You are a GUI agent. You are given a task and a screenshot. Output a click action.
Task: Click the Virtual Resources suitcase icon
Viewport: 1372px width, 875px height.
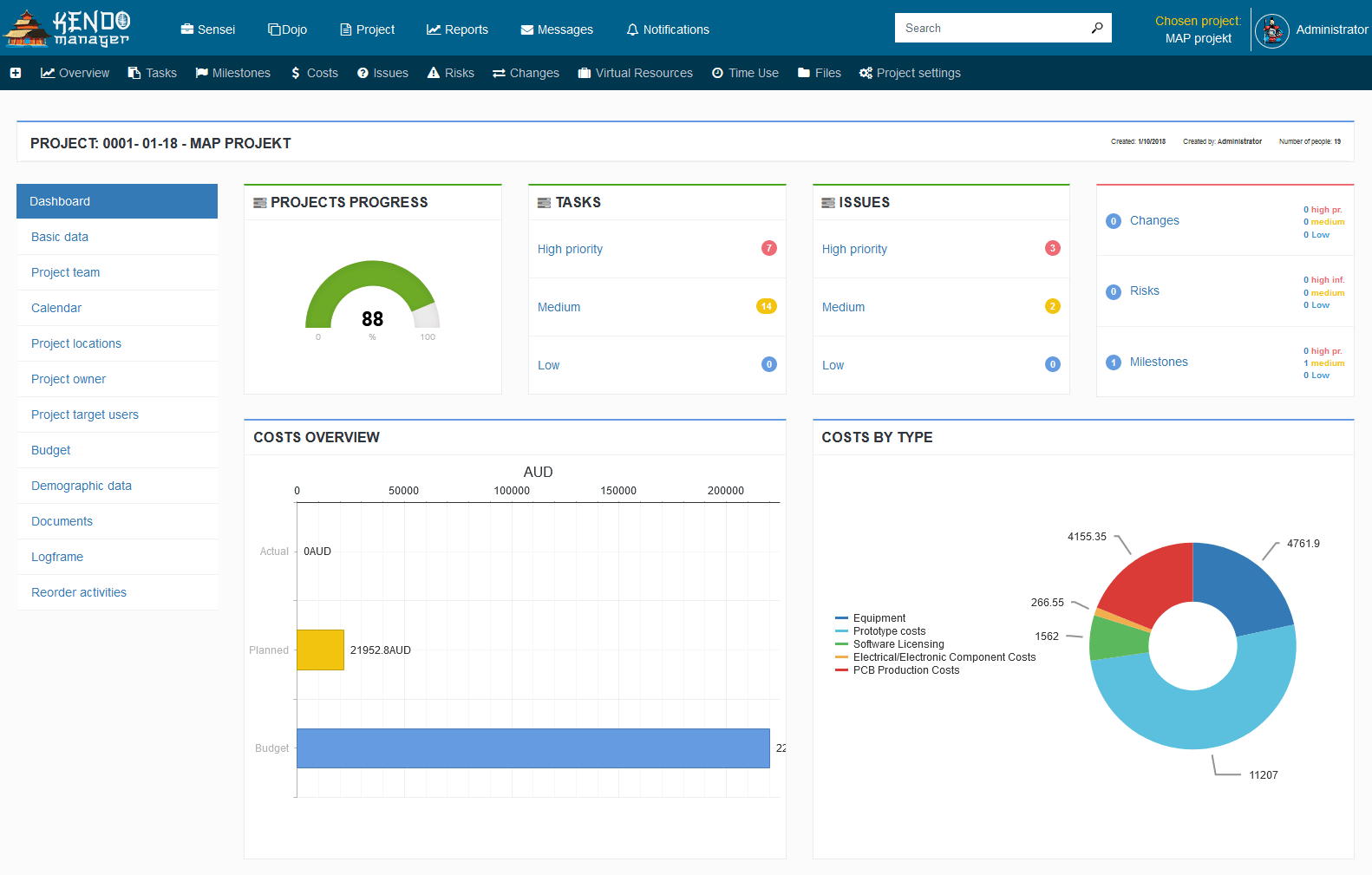pos(585,73)
